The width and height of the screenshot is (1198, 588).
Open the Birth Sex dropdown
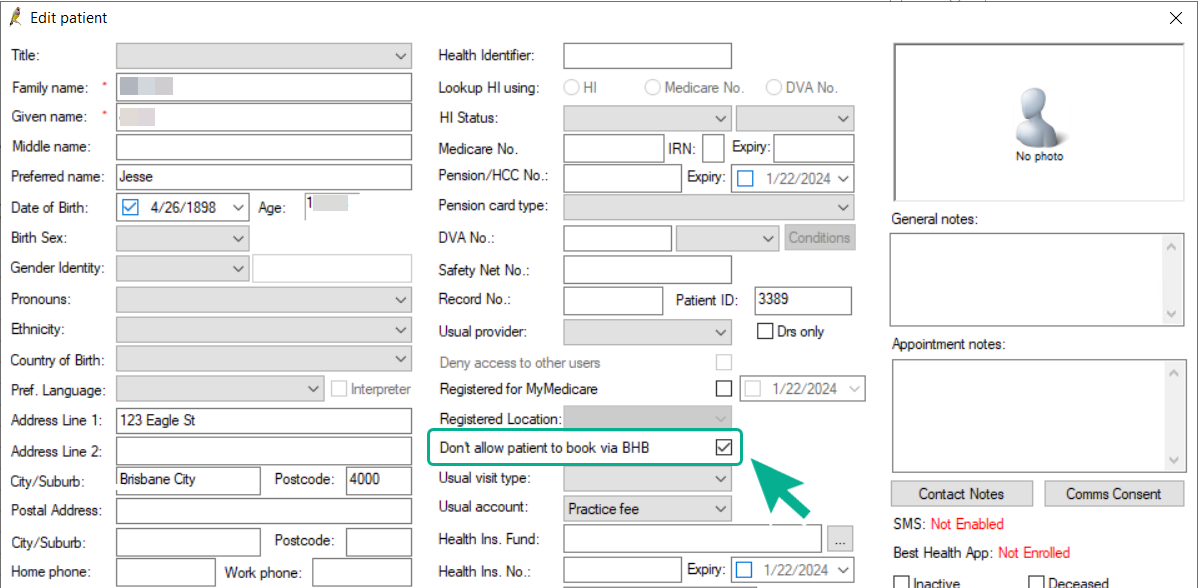point(183,237)
